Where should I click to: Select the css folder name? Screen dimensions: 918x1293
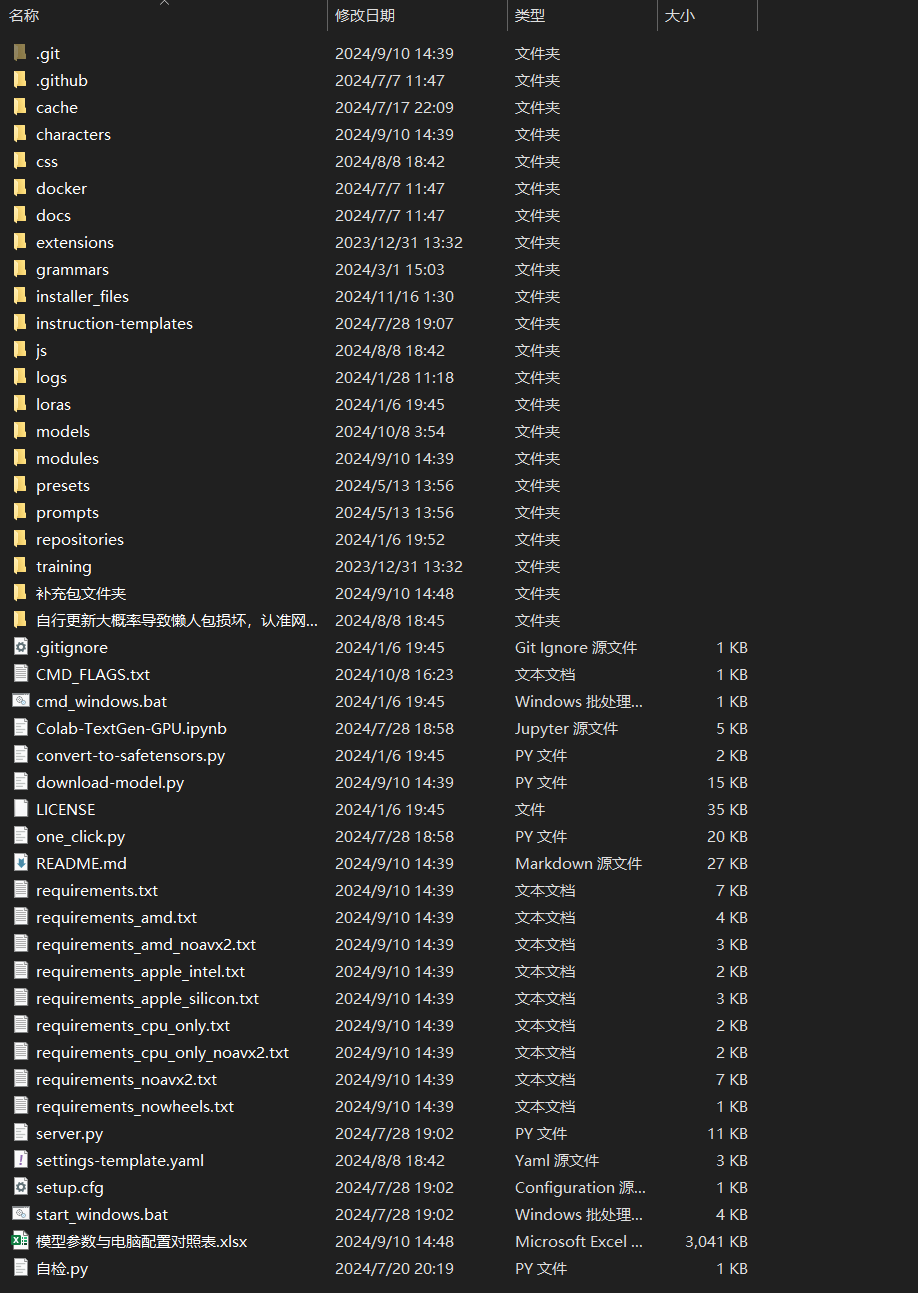pos(47,161)
